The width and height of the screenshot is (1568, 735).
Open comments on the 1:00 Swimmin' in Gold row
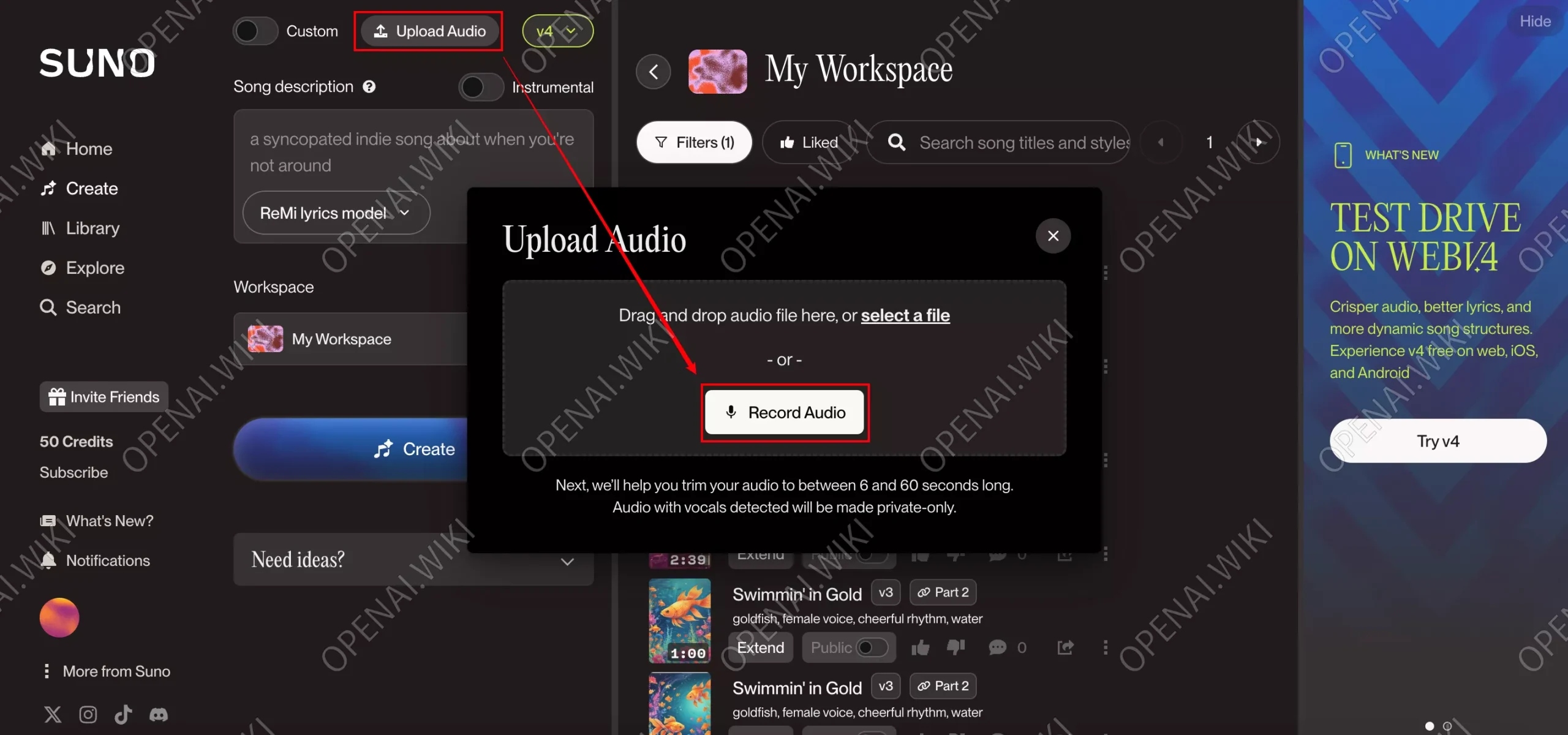997,647
